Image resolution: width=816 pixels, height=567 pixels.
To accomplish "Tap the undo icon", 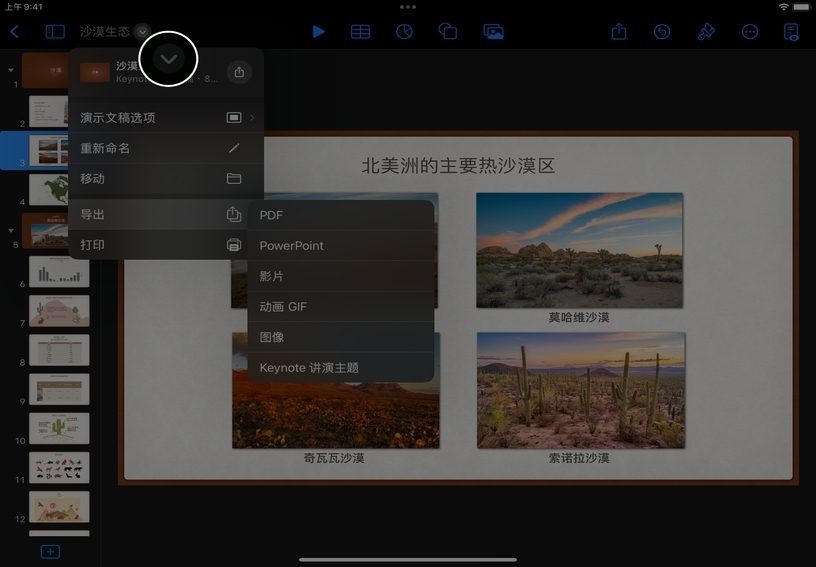I will 662,32.
